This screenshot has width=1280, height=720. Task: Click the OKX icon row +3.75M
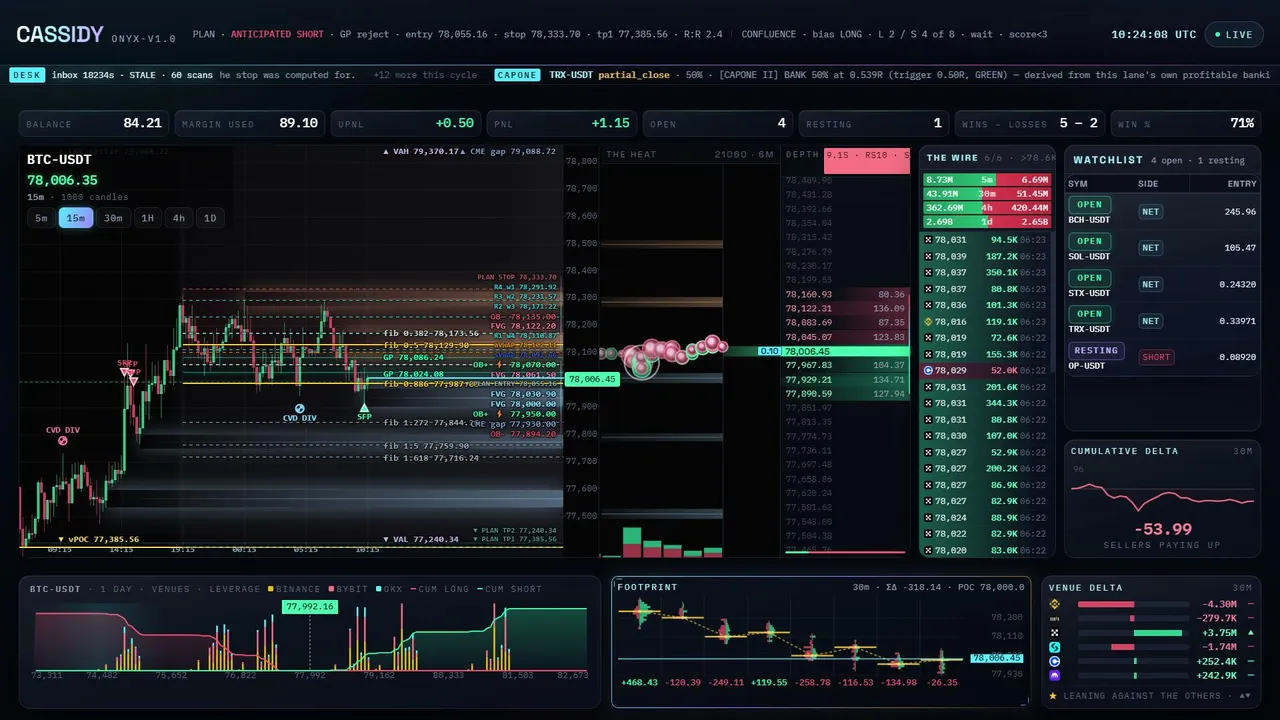pos(1053,633)
